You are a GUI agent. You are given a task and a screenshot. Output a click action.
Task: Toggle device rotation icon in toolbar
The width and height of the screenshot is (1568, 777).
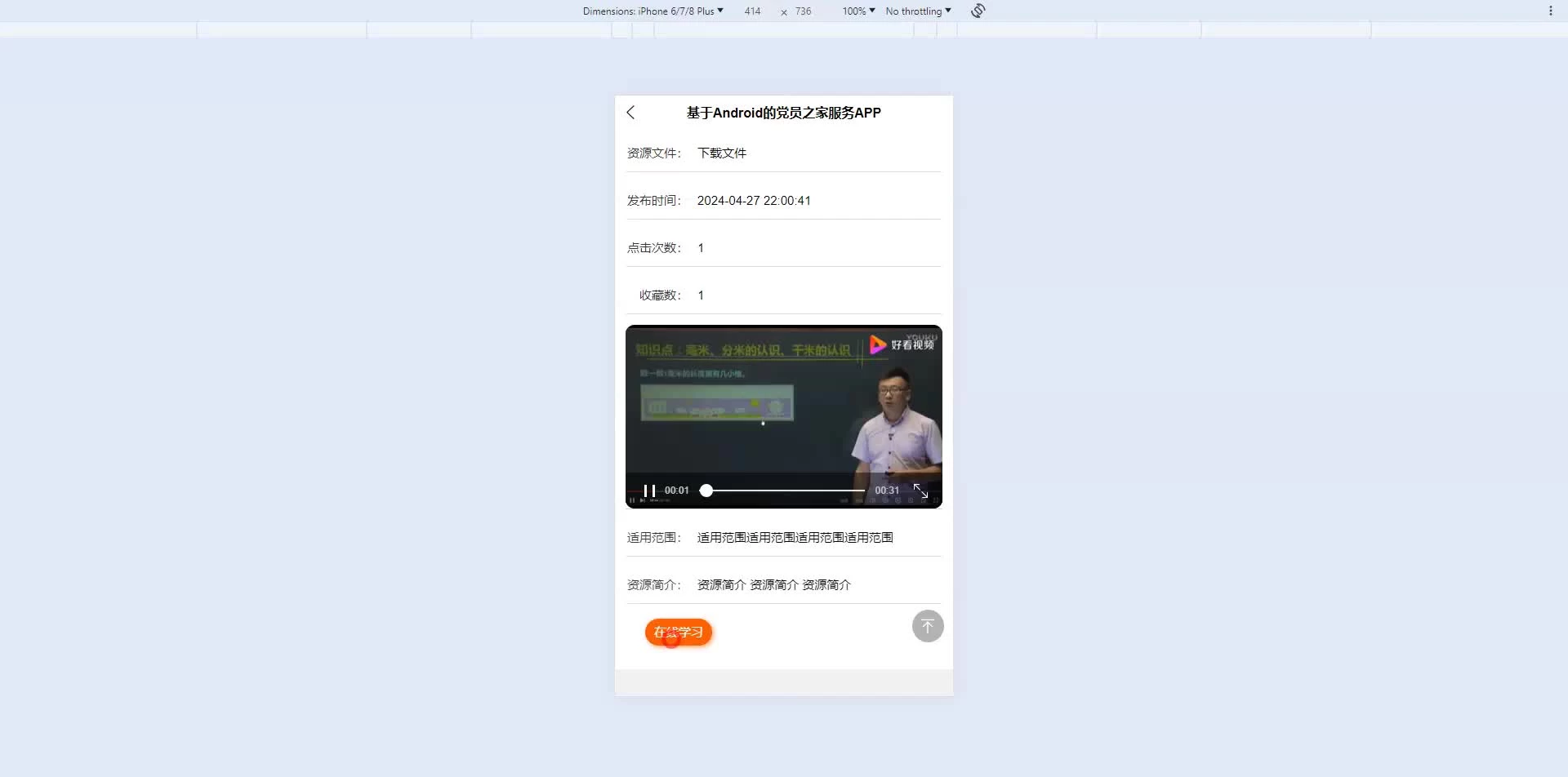978,11
